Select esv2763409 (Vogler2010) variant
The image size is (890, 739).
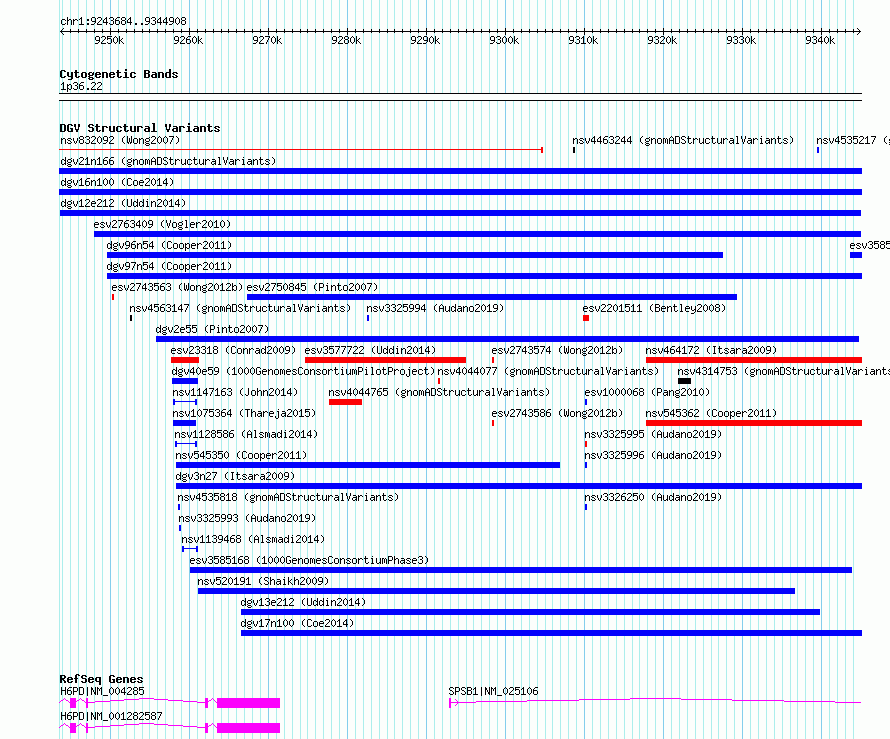[162, 224]
